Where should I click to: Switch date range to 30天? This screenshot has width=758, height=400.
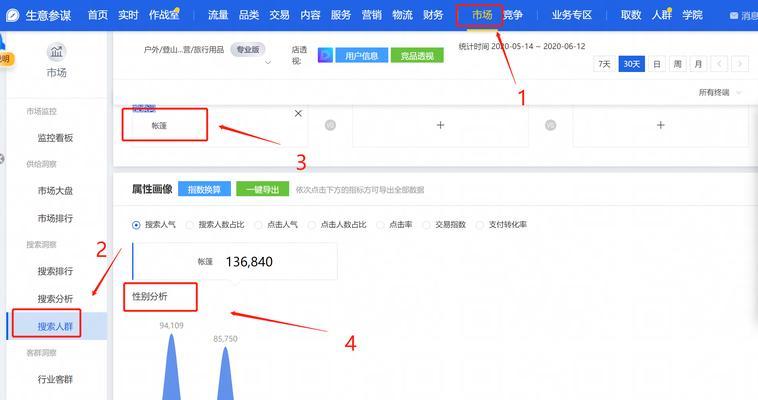pos(632,64)
